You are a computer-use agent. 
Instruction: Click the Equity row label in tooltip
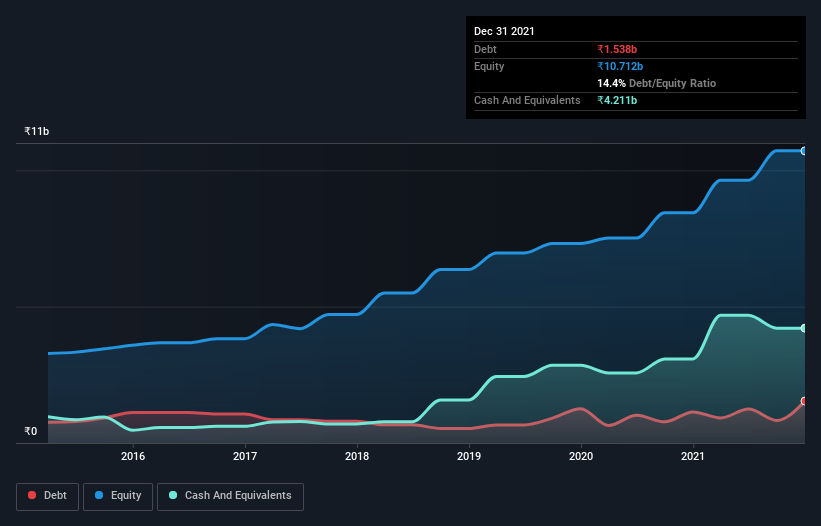point(489,66)
